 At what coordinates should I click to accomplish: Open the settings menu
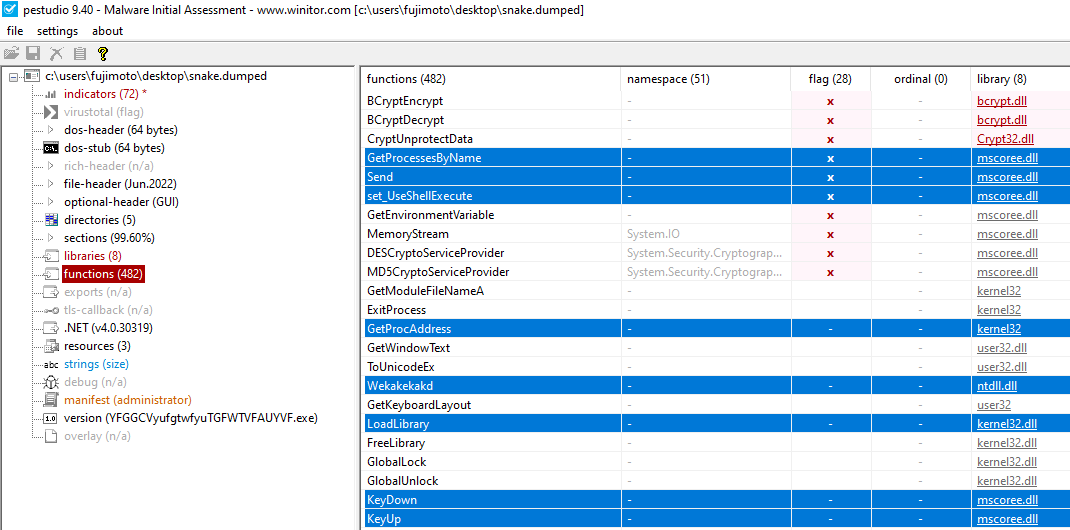point(57,31)
